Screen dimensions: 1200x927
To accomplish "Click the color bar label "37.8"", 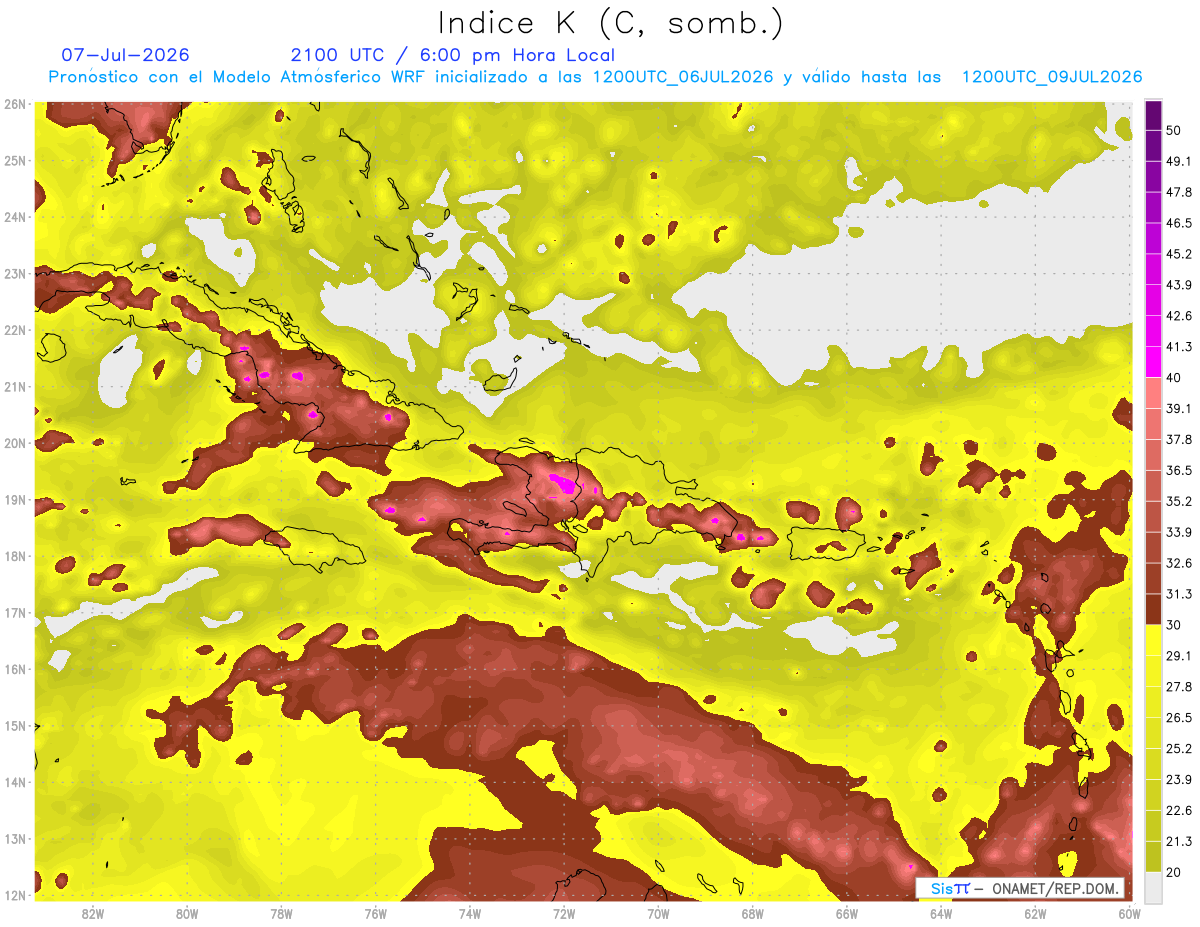I will click(x=1179, y=439).
